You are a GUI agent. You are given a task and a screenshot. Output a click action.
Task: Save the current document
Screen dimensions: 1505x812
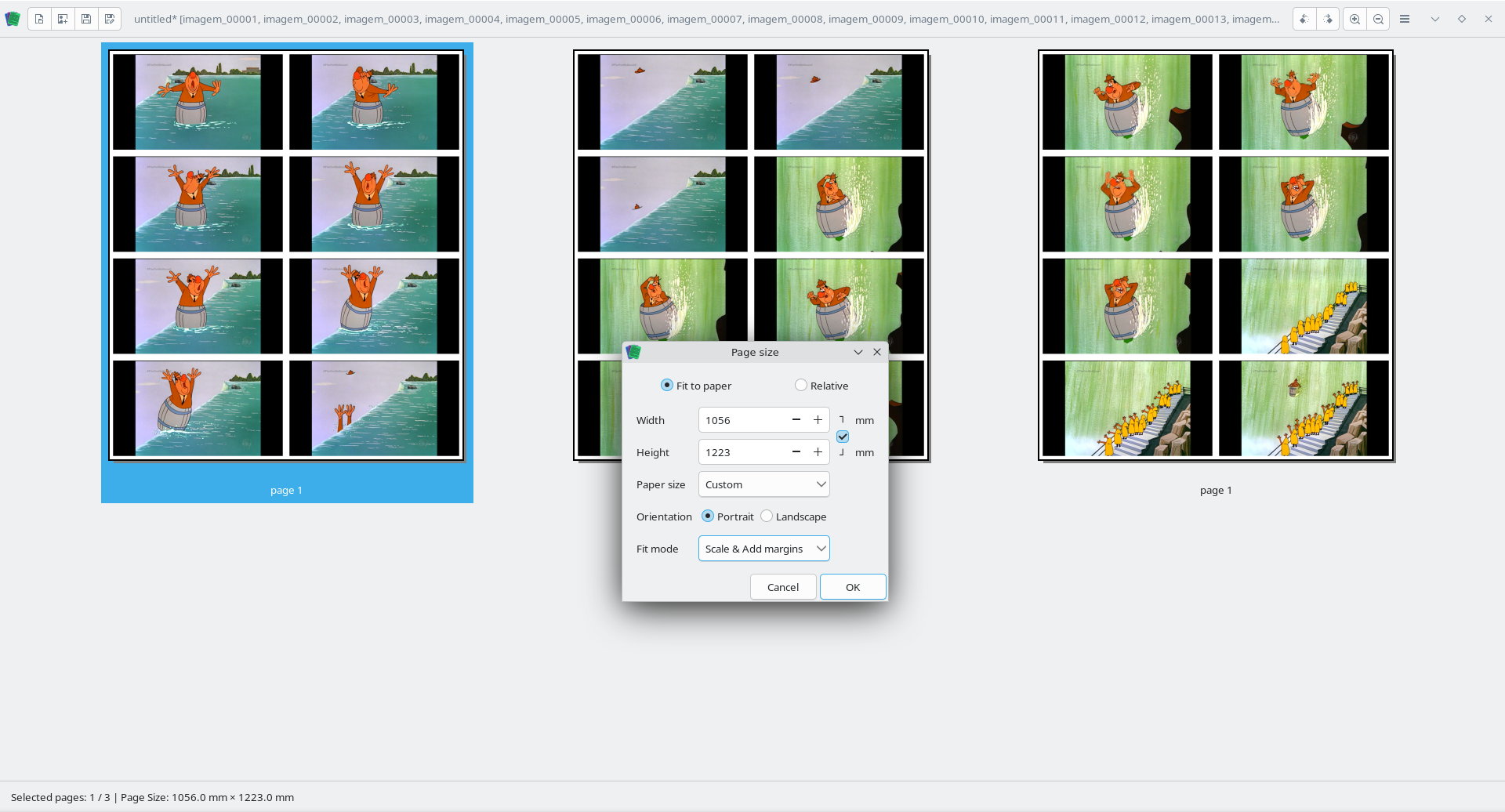click(x=86, y=19)
